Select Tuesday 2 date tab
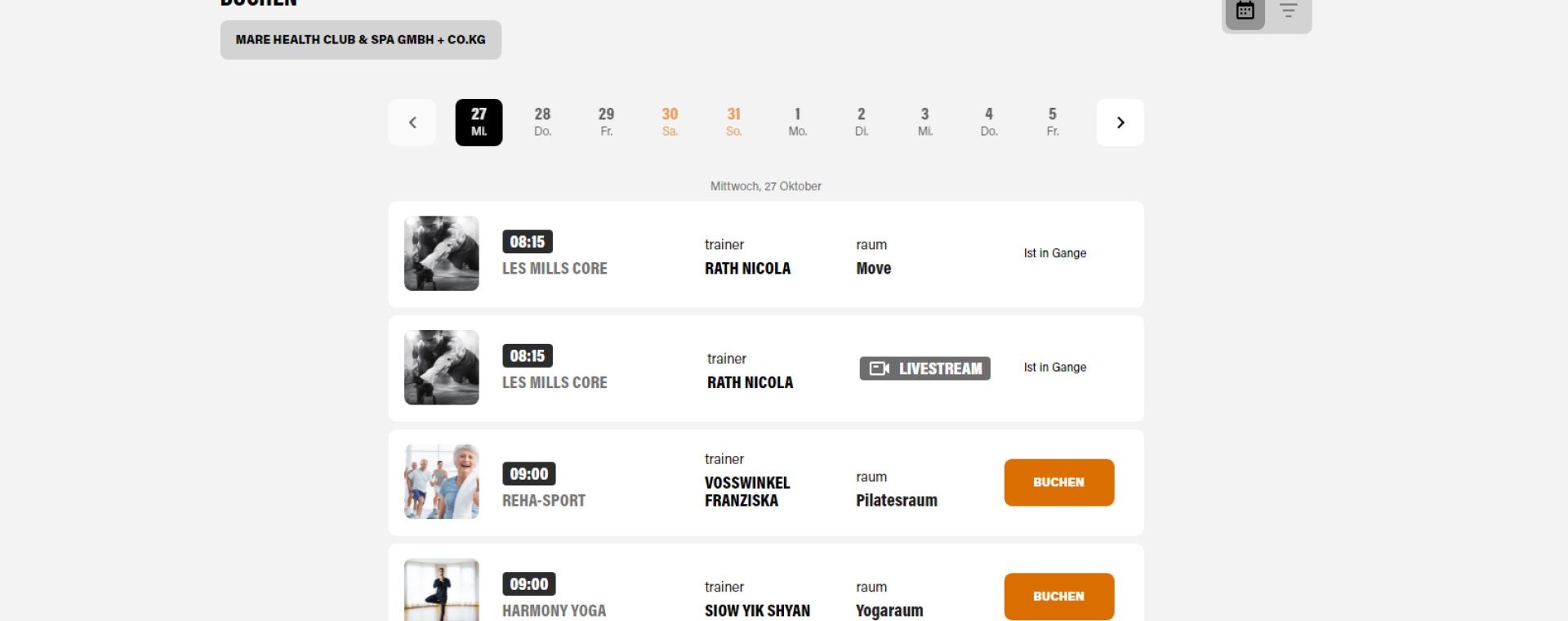This screenshot has width=1568, height=621. (861, 123)
